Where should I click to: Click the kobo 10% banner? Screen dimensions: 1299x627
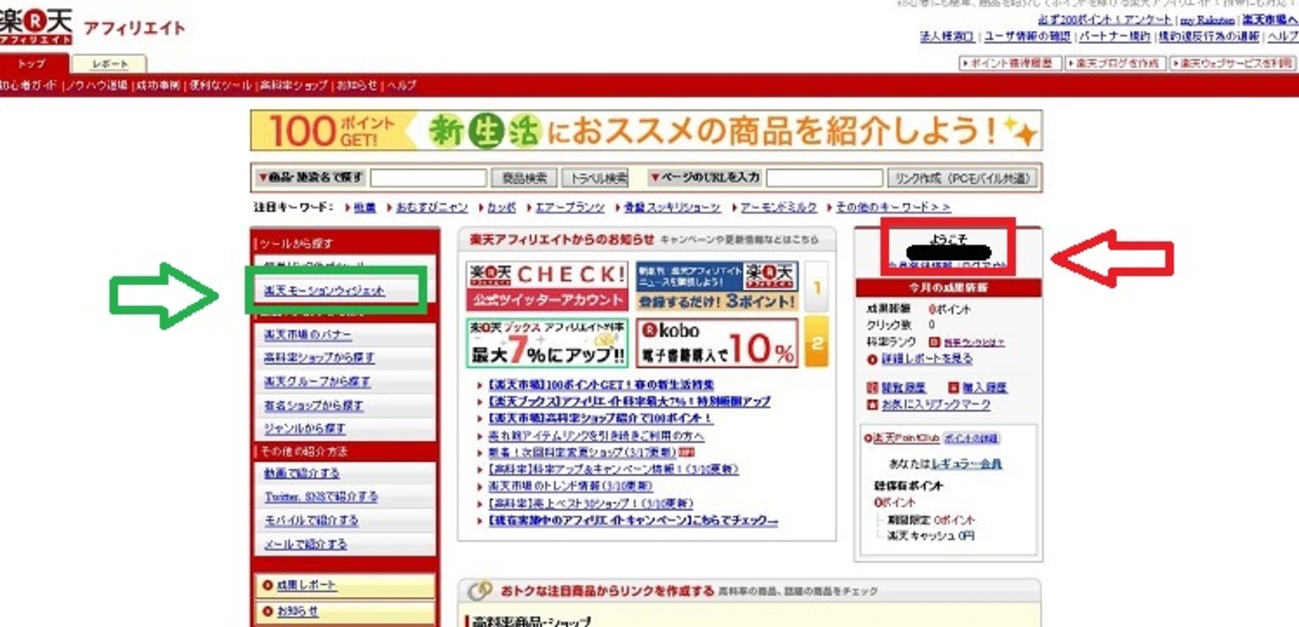tap(717, 343)
